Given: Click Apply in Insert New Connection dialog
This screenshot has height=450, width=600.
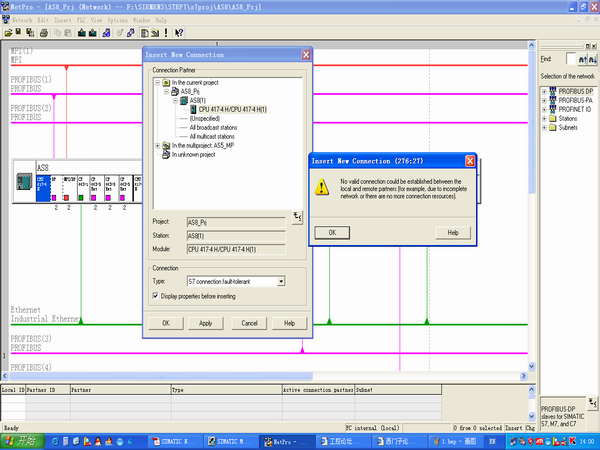Looking at the screenshot, I should tap(205, 323).
